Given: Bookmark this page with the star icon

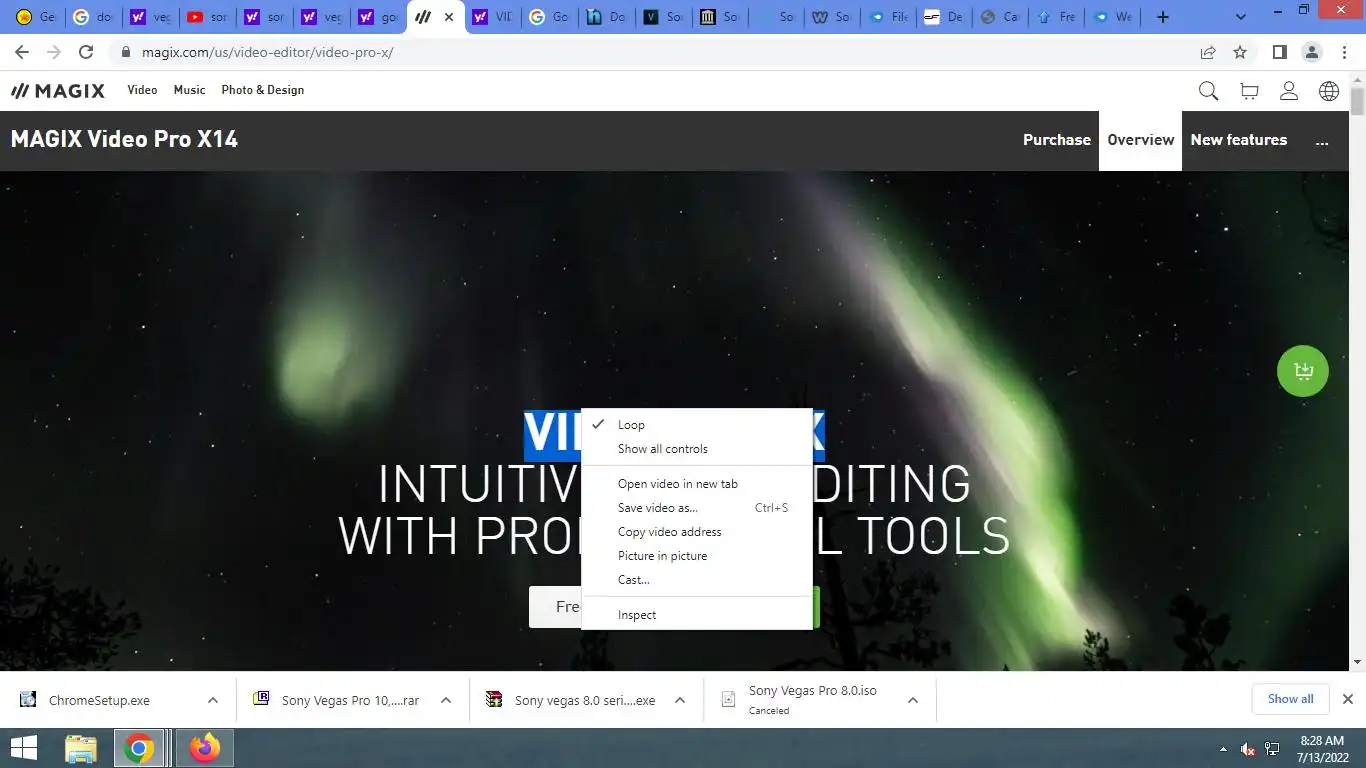Looking at the screenshot, I should (1240, 52).
